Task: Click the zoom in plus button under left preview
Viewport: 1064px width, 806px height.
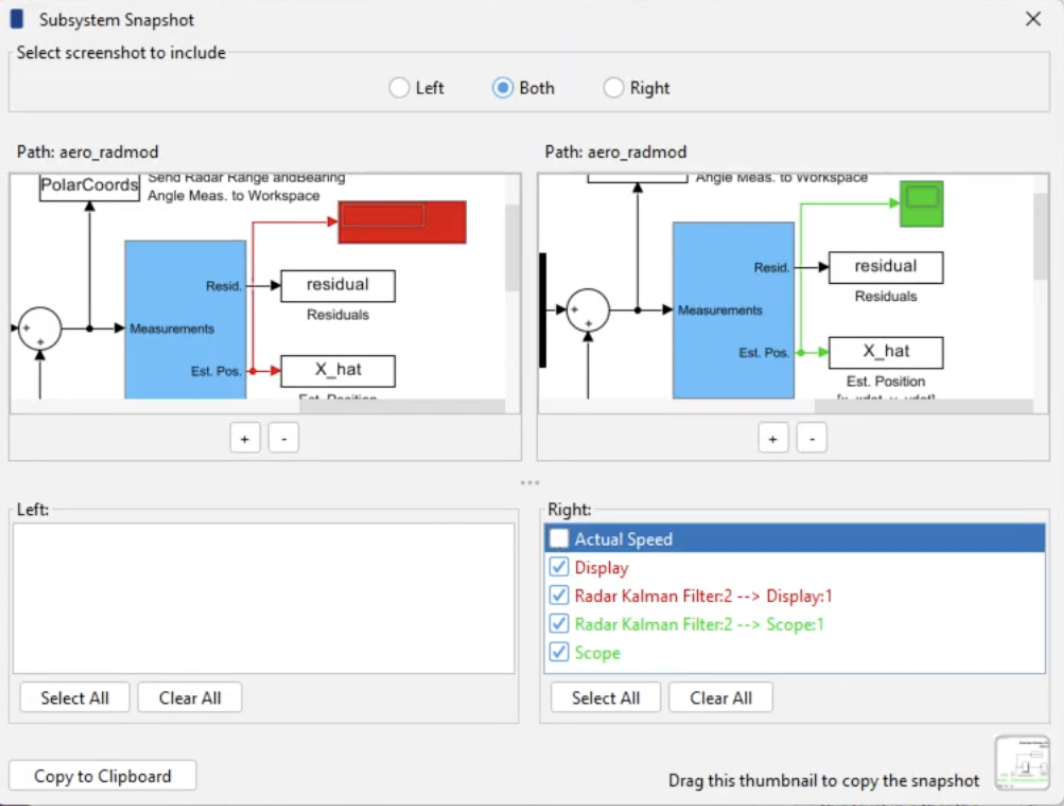Action: 245,438
